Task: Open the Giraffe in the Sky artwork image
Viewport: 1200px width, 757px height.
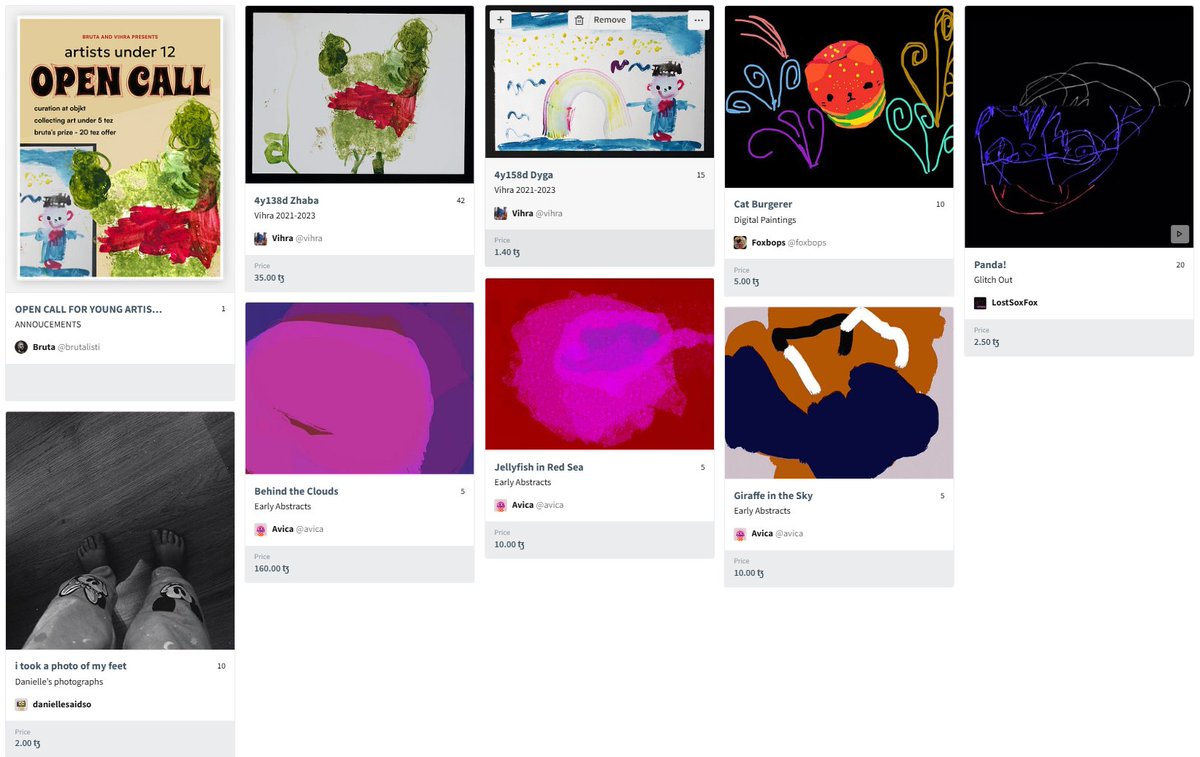Action: click(839, 393)
